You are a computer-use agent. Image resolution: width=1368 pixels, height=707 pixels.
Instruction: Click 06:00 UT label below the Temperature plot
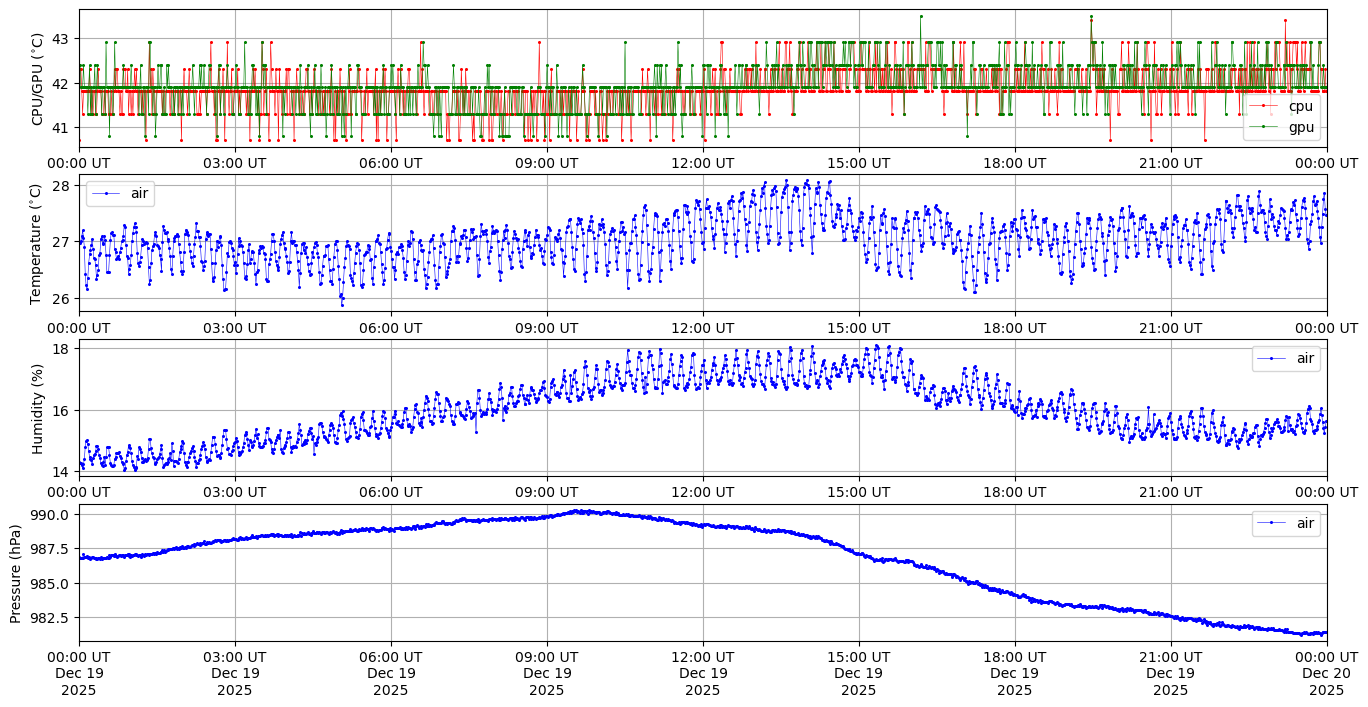click(390, 327)
